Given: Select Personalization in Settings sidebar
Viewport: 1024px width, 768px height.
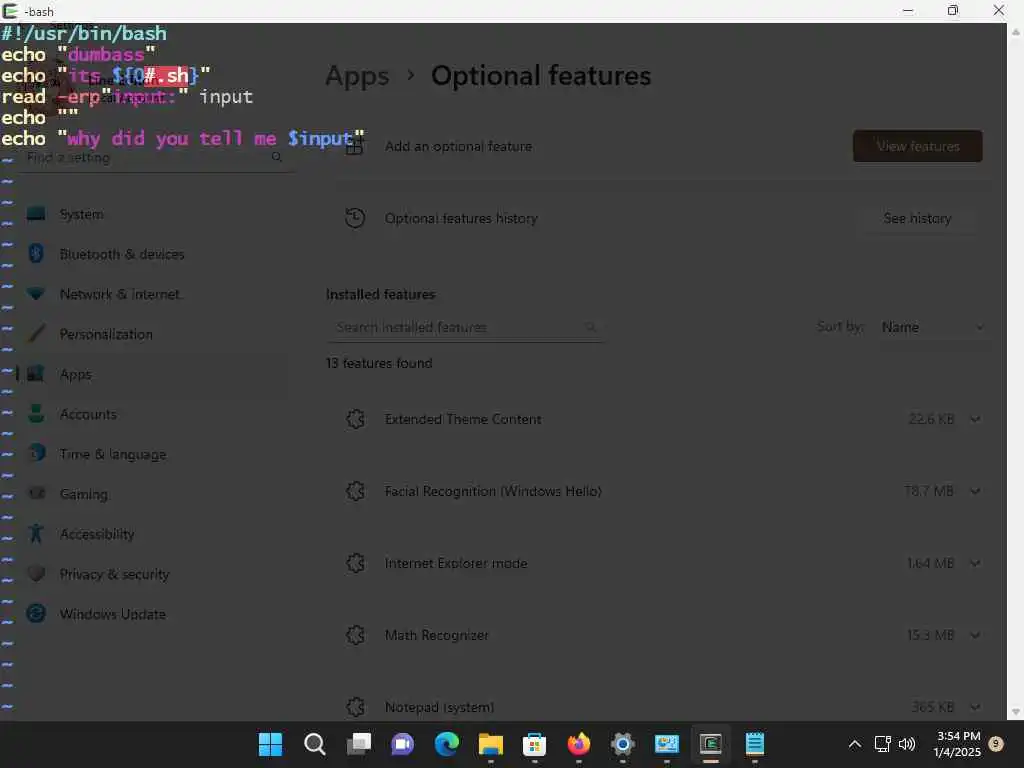Looking at the screenshot, I should pos(106,334).
